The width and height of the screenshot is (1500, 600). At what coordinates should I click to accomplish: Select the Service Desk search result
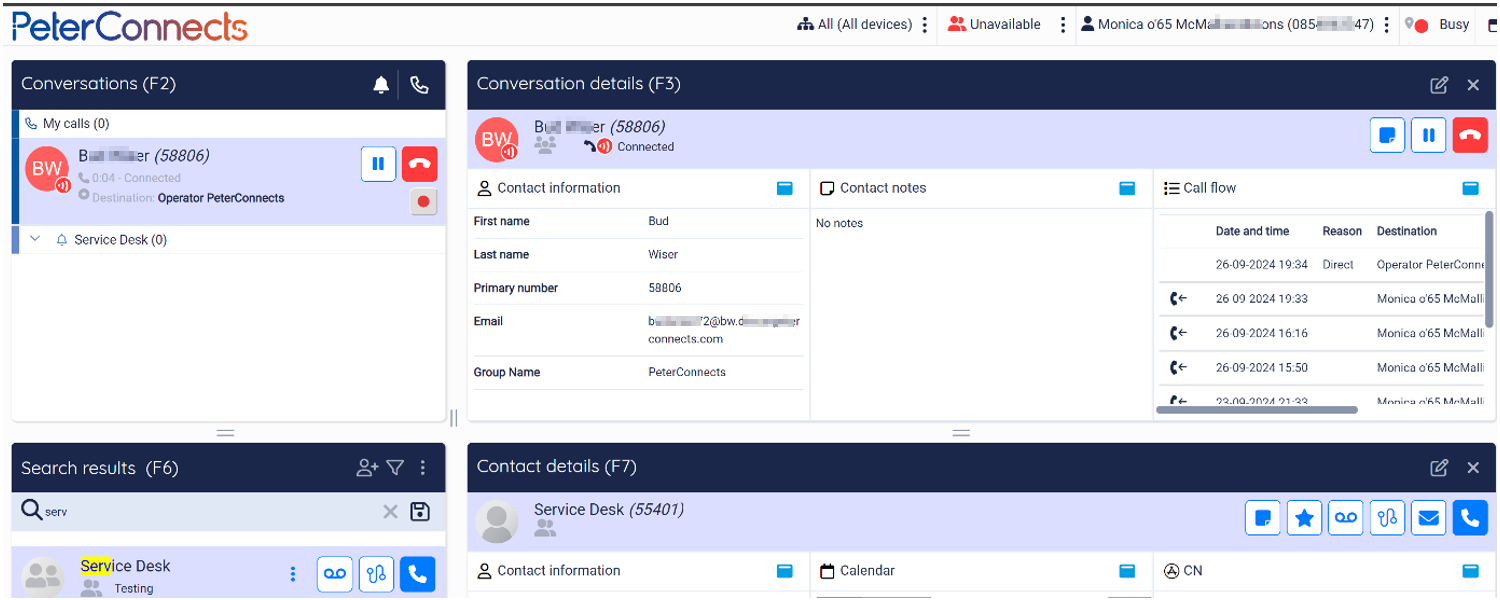point(228,574)
